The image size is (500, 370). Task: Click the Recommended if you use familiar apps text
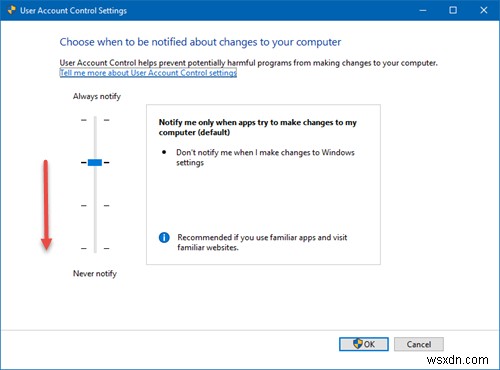[x=262, y=242]
